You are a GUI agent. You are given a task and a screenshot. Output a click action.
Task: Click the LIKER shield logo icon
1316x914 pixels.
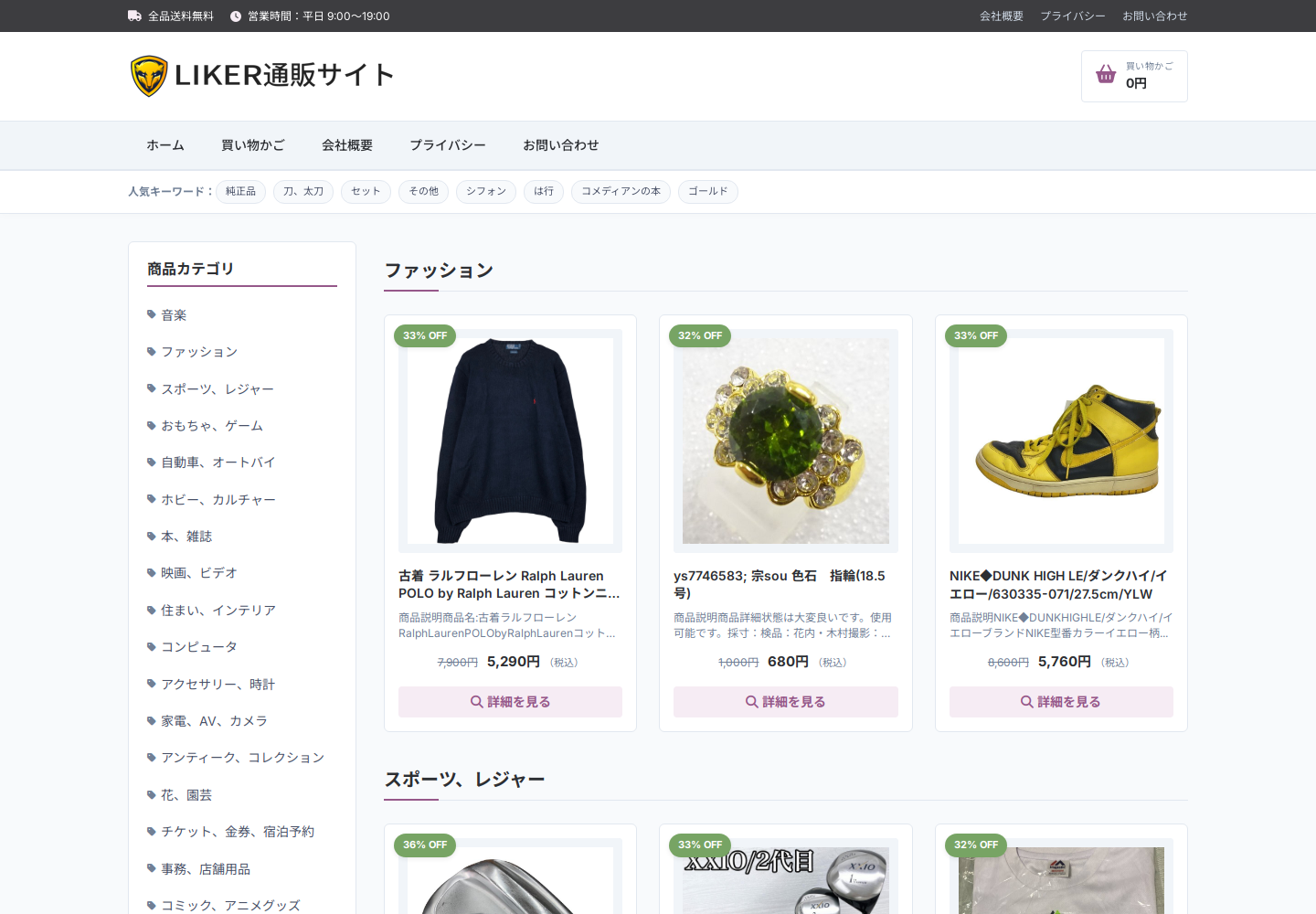pyautogui.click(x=149, y=76)
